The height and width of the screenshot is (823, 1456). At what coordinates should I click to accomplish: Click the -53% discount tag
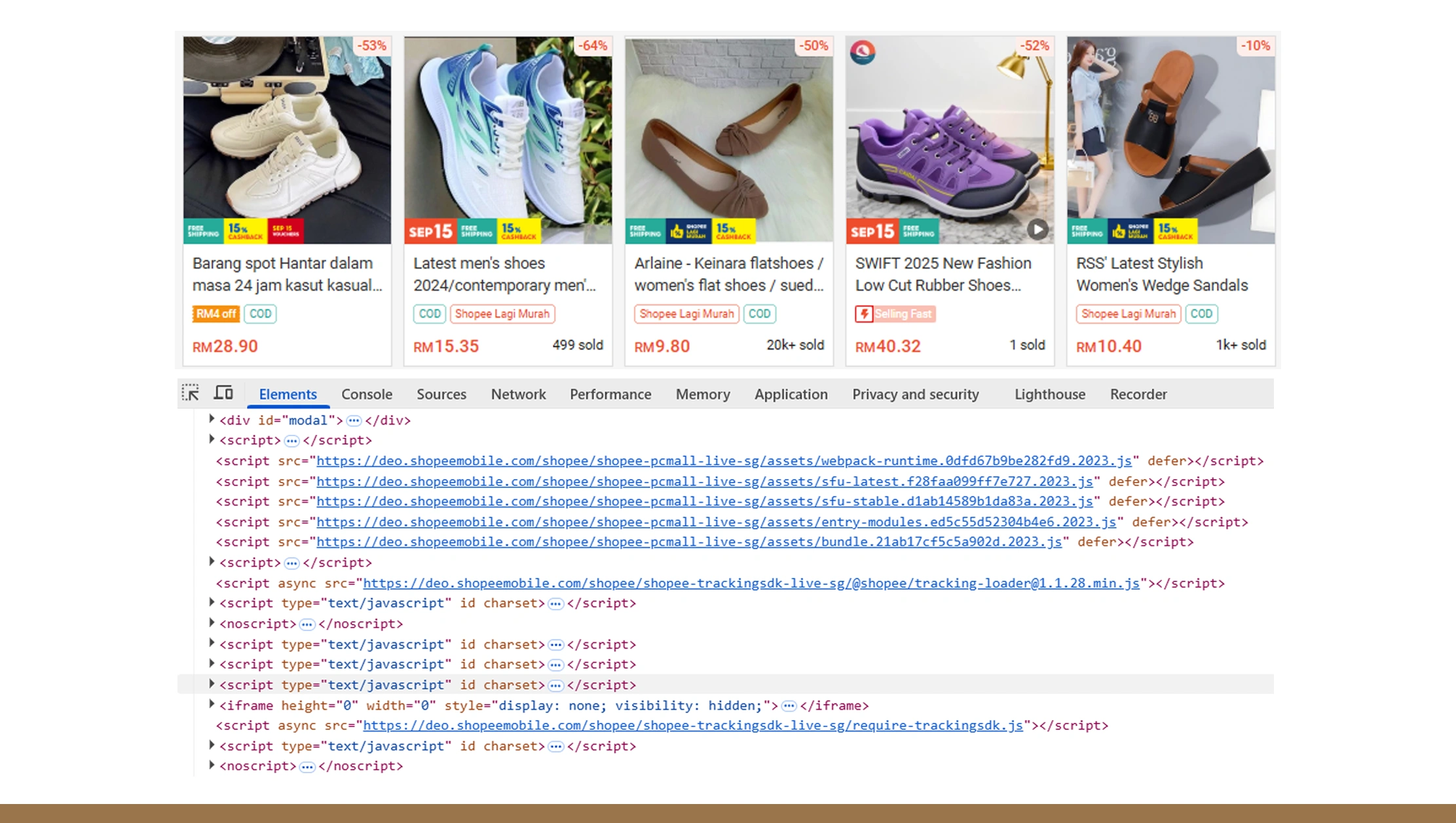pyautogui.click(x=371, y=46)
